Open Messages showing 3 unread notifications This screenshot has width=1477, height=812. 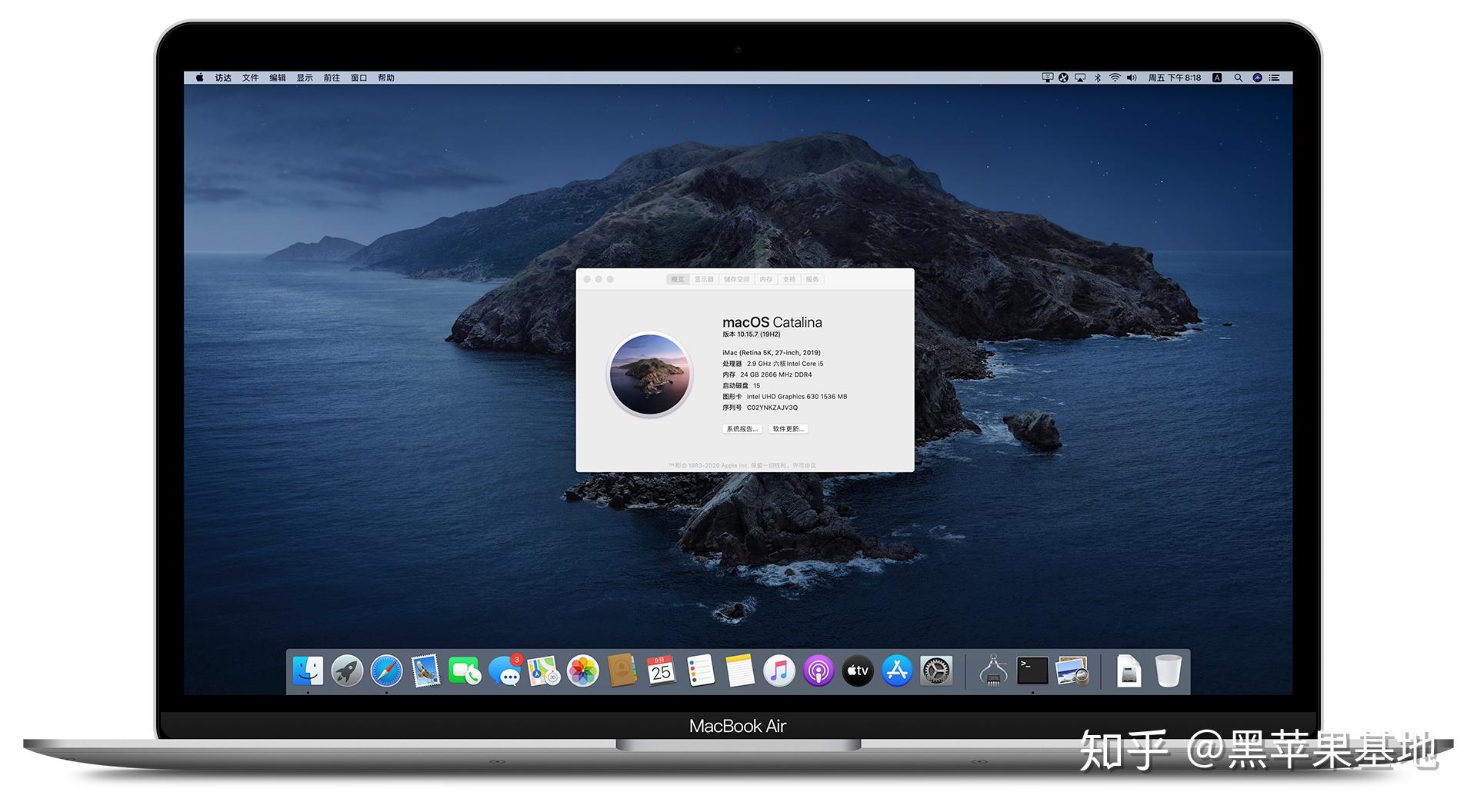tap(507, 672)
